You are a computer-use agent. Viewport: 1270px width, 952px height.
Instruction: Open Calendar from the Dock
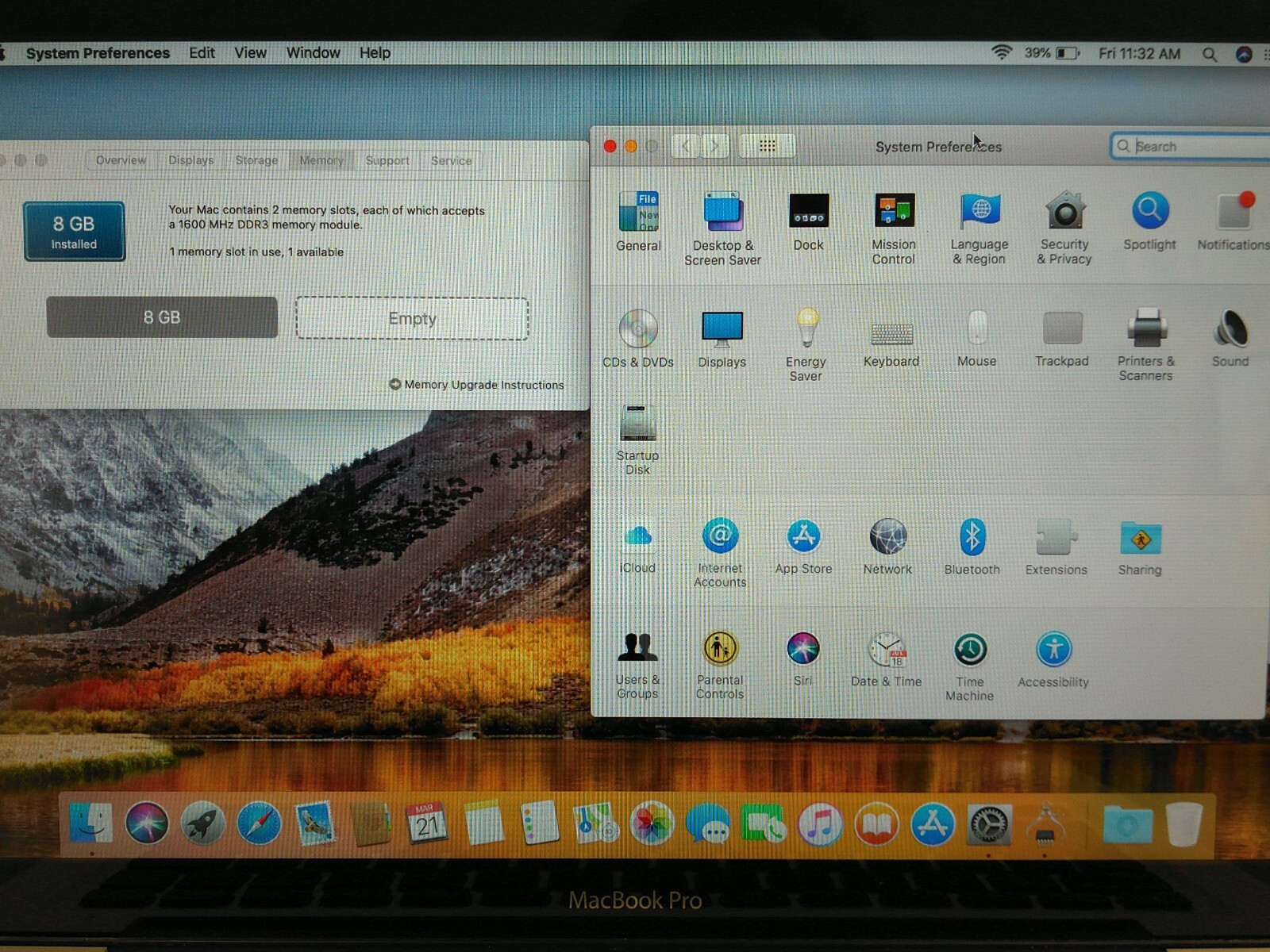427,823
